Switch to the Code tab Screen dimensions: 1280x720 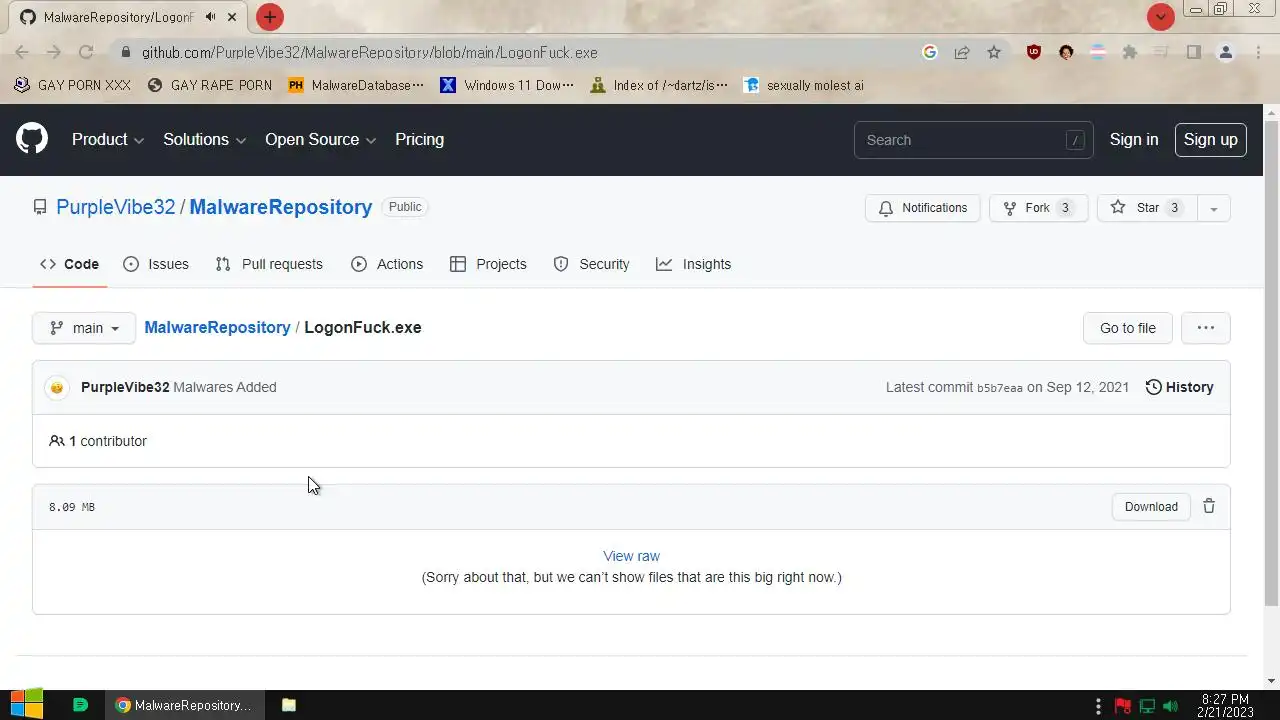(x=70, y=264)
